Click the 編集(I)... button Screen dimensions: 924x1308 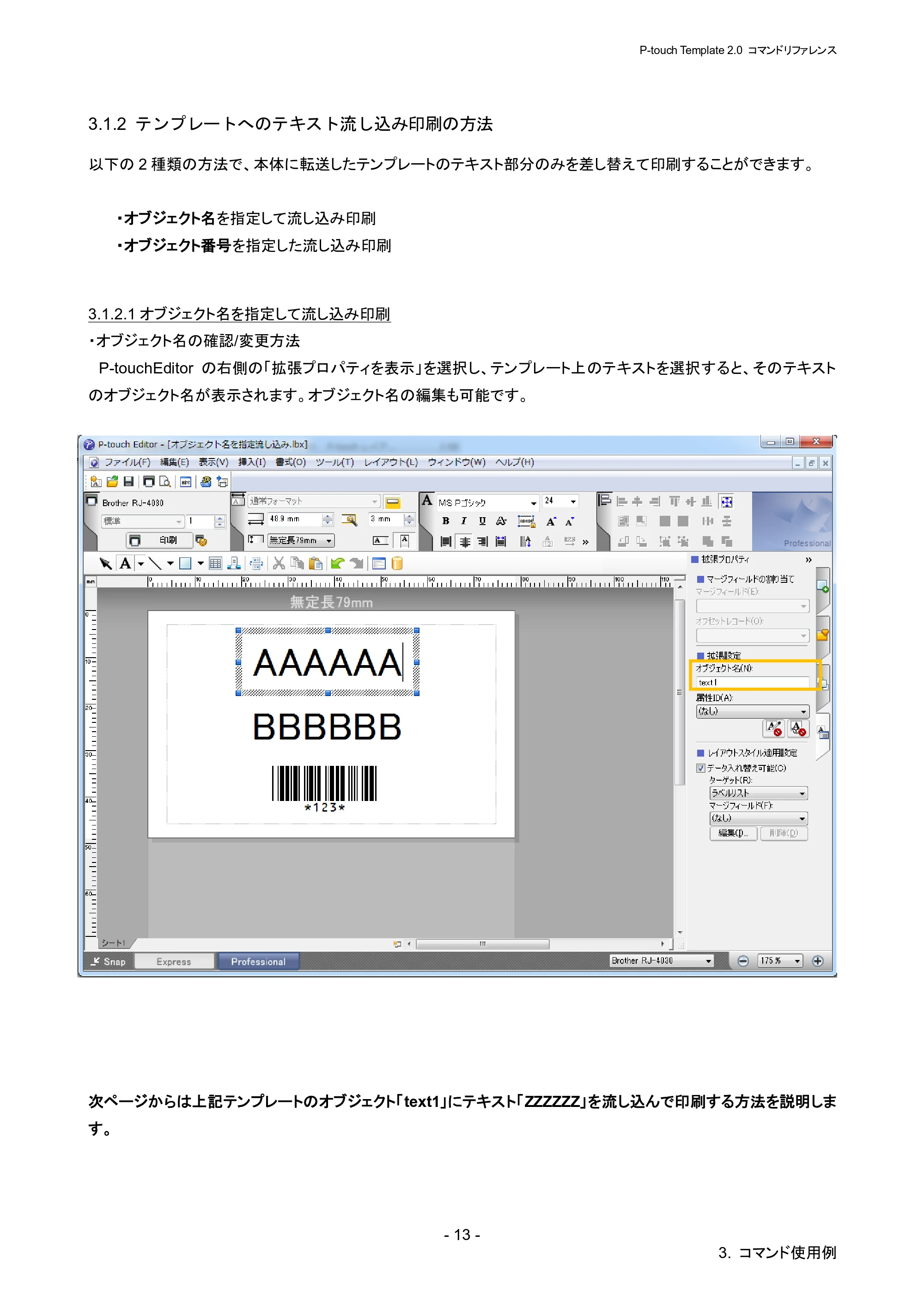pos(733,833)
